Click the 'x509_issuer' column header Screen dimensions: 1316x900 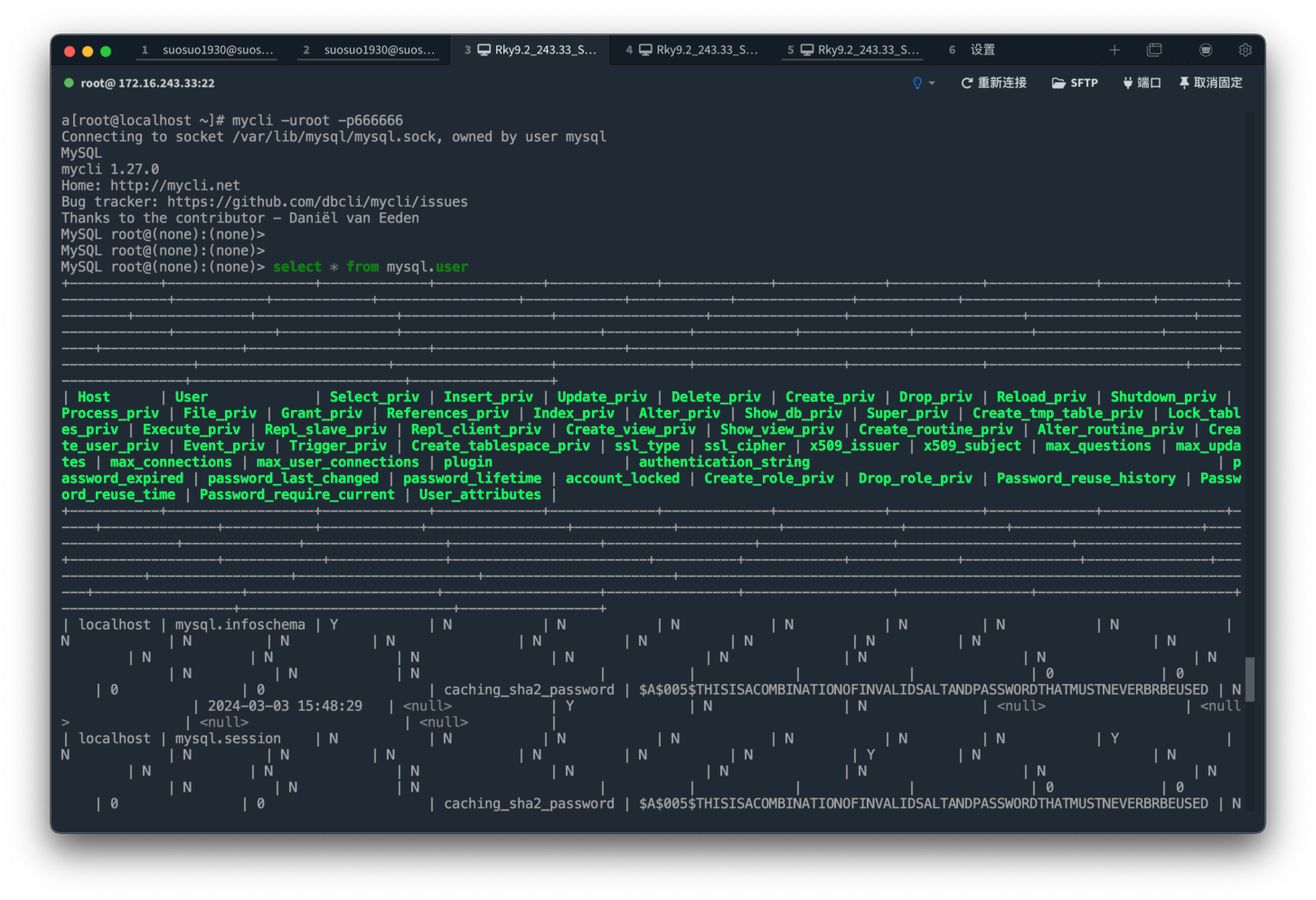pos(854,445)
